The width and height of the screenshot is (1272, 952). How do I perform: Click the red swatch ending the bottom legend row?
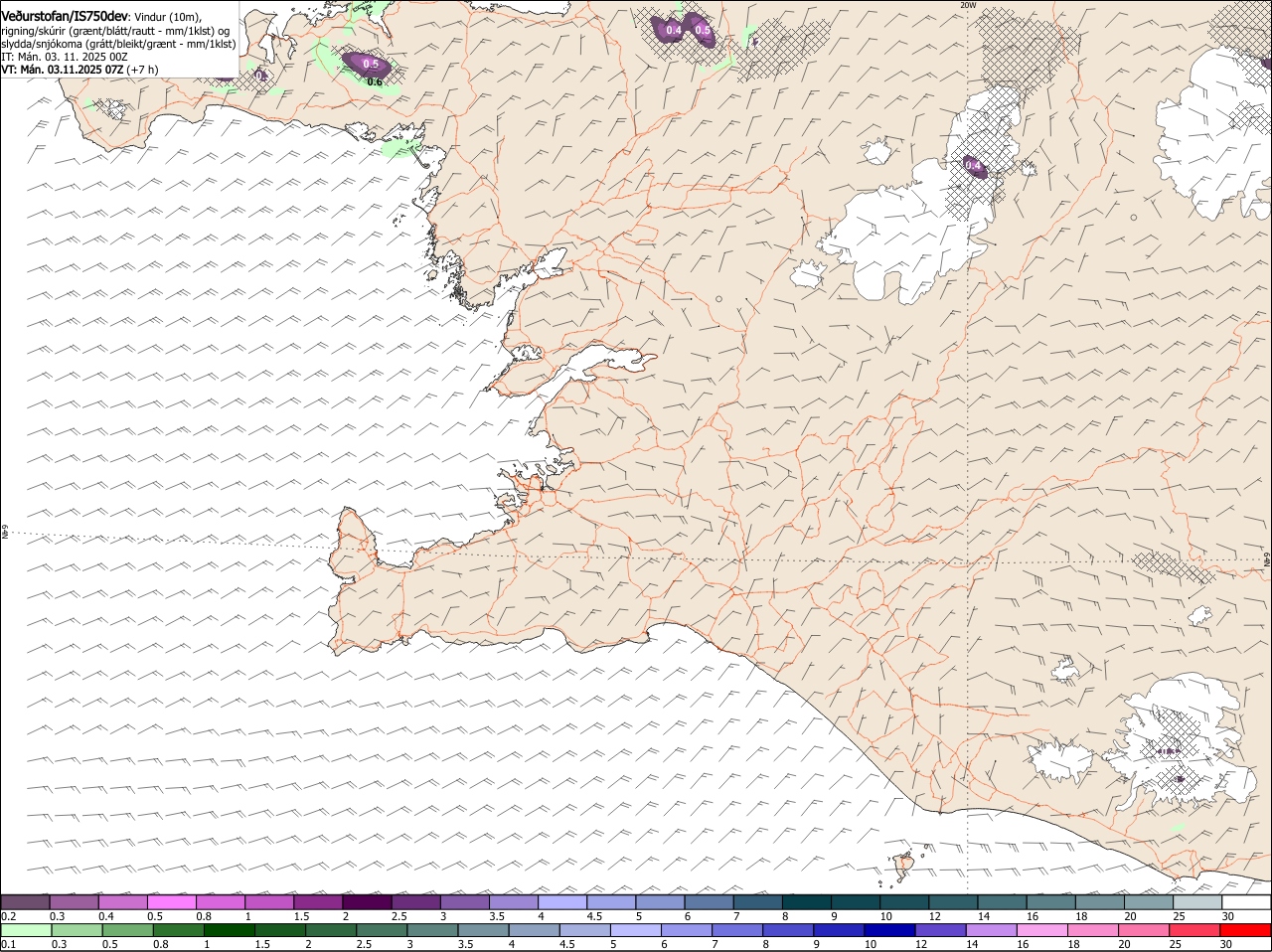tap(1246, 930)
